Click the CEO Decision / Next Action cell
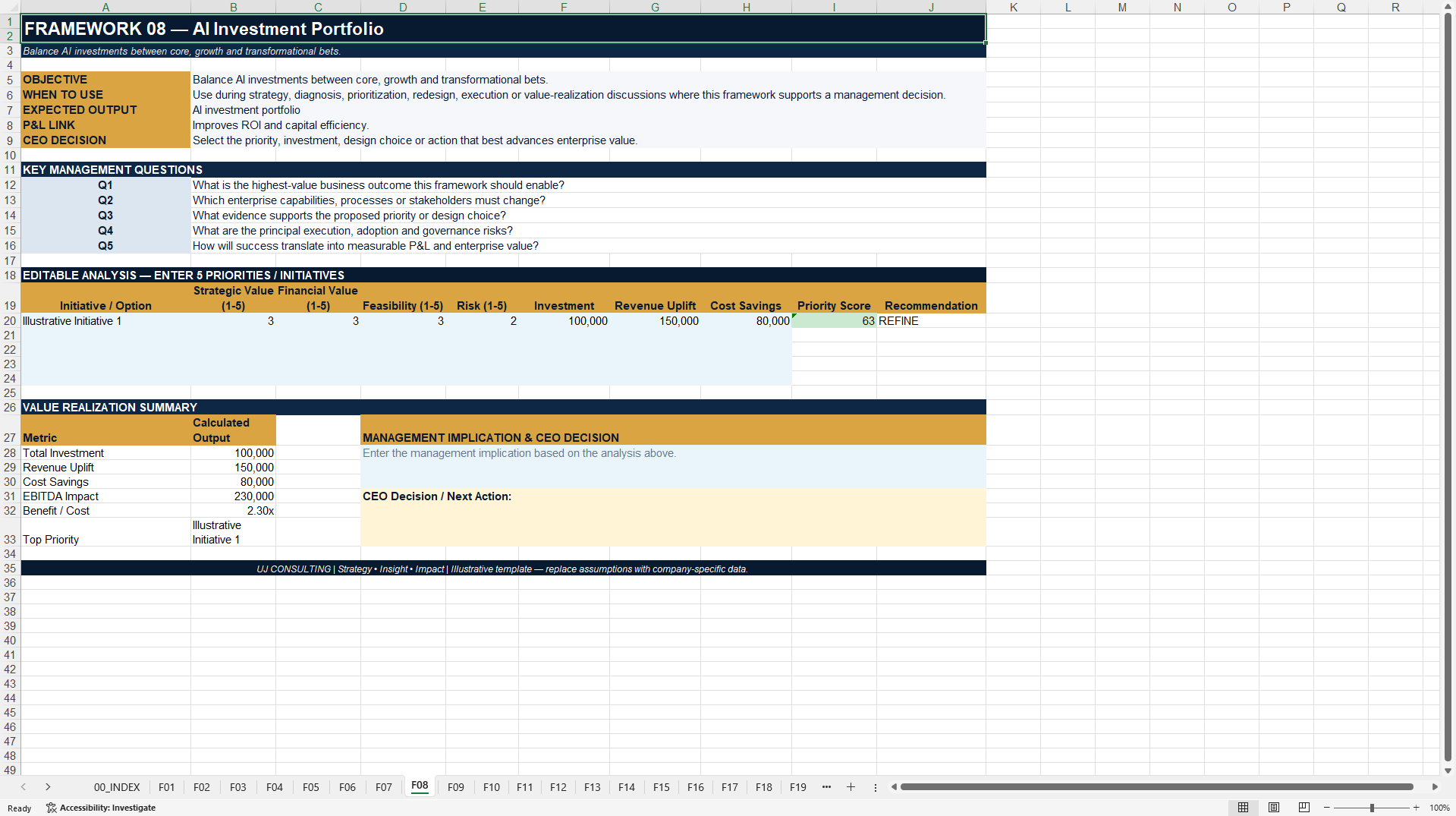1456x816 pixels. 673,518
